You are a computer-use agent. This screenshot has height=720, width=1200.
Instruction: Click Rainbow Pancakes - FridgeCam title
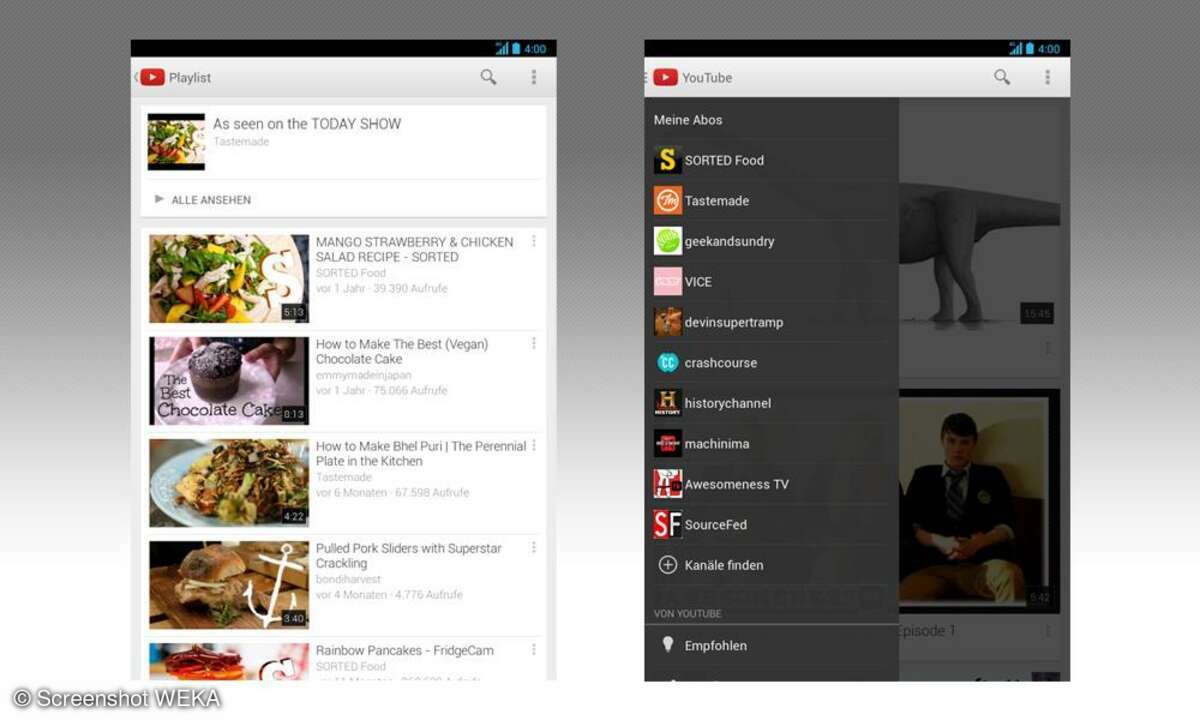point(405,650)
